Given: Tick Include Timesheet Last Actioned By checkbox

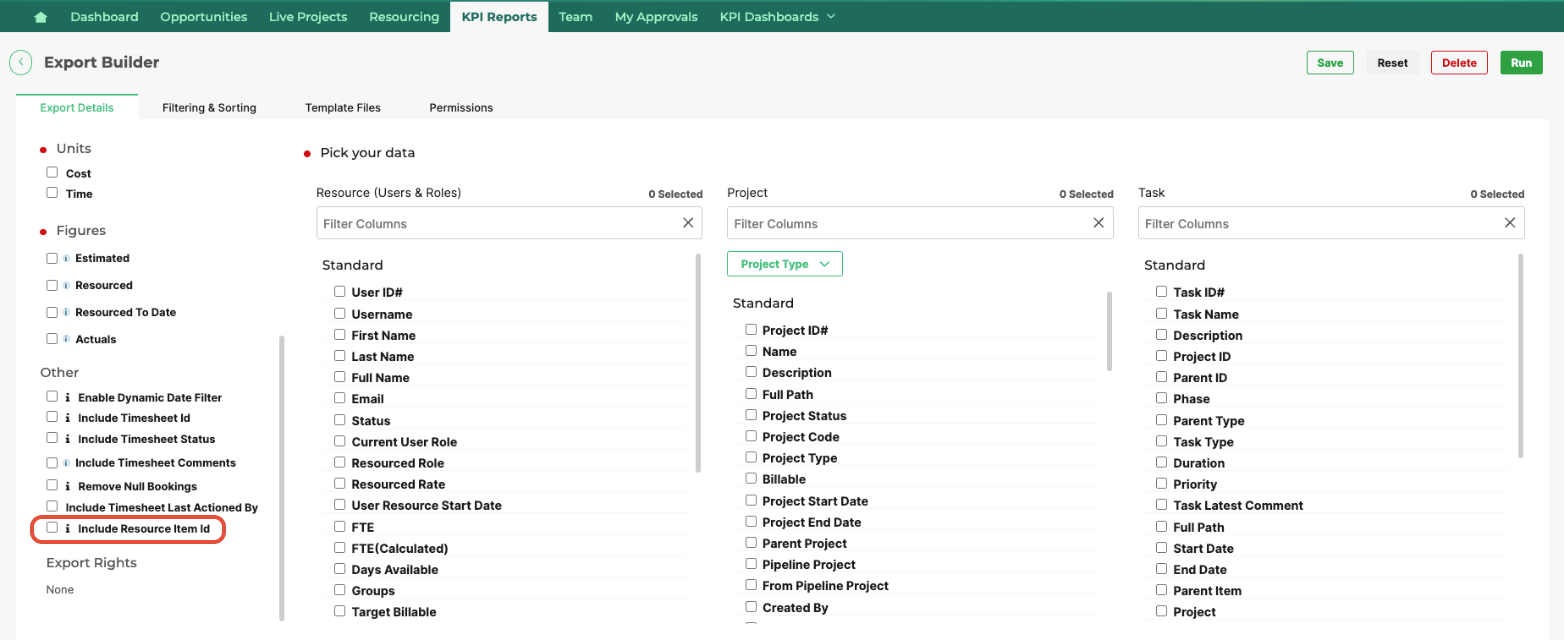Looking at the screenshot, I should click(x=52, y=506).
